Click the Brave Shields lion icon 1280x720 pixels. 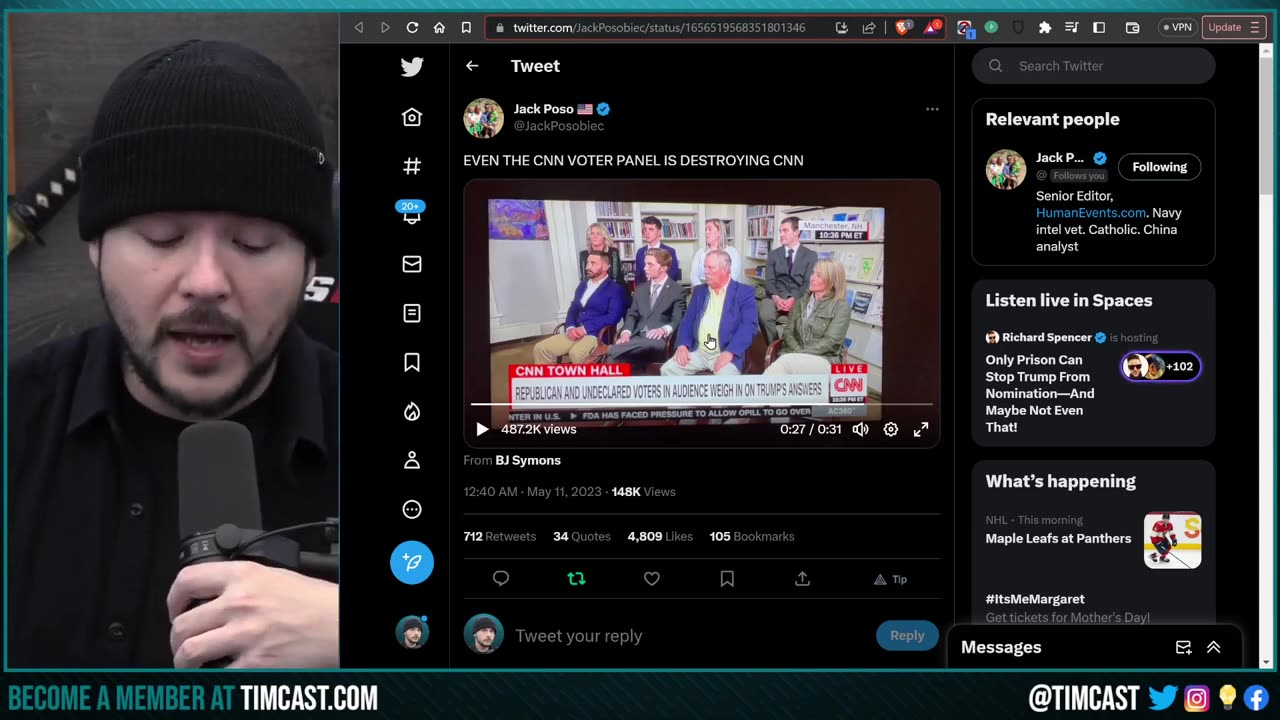902,28
